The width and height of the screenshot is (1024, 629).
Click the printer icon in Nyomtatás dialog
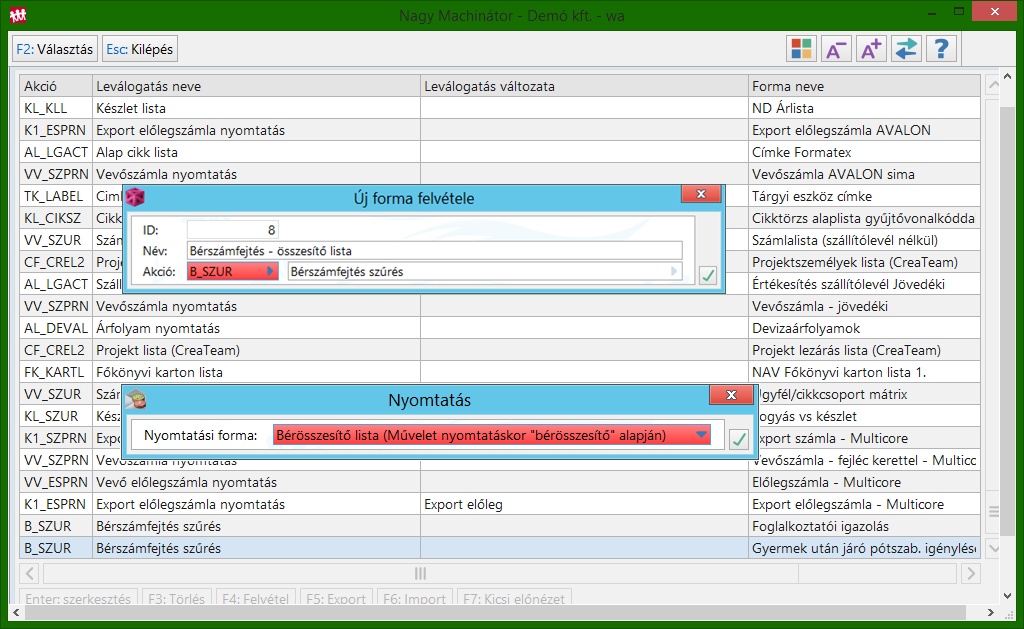(136, 398)
